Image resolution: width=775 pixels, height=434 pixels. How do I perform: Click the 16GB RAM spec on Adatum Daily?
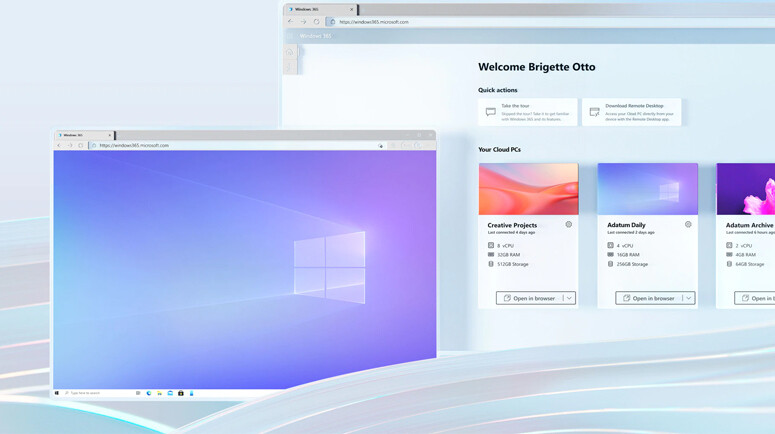[623, 255]
